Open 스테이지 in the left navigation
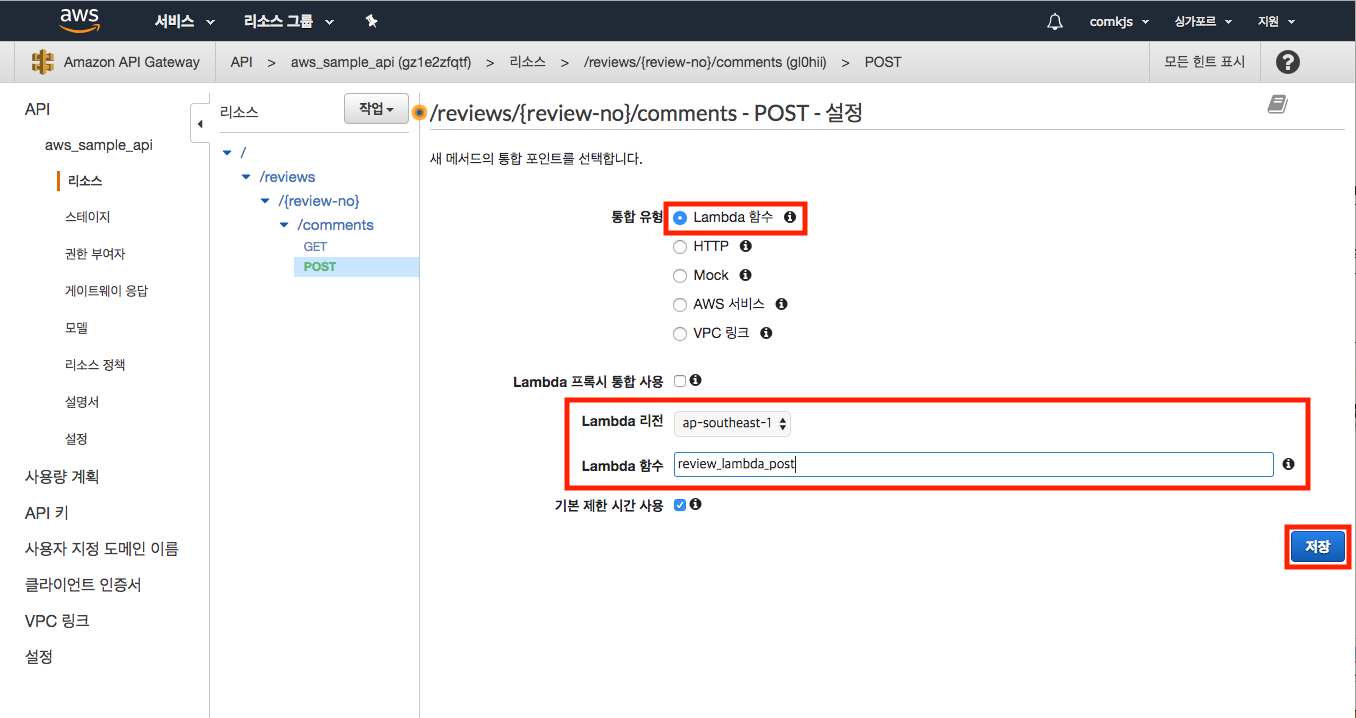The width and height of the screenshot is (1356, 718). click(x=87, y=217)
